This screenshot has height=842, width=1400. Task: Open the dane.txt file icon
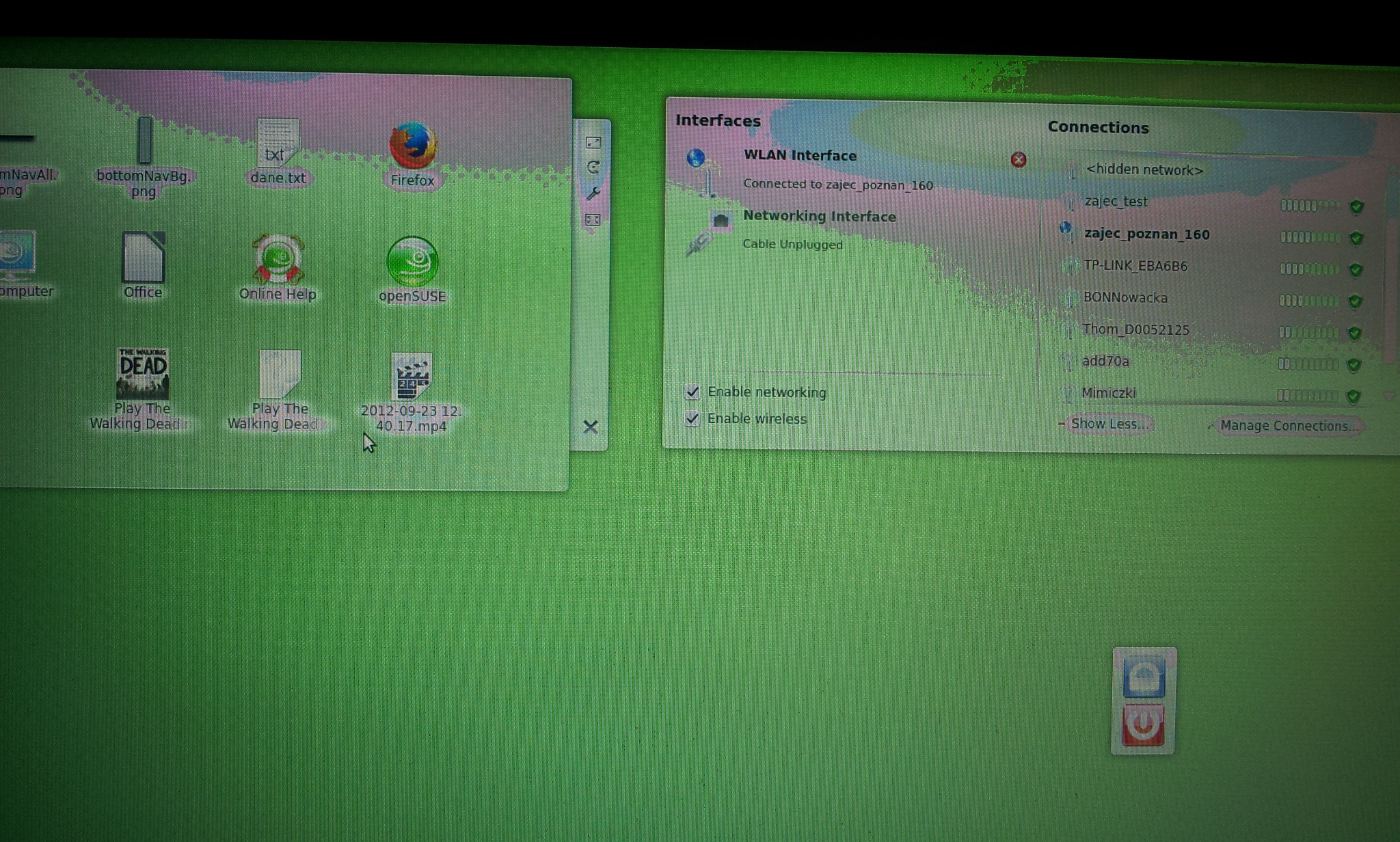277,145
